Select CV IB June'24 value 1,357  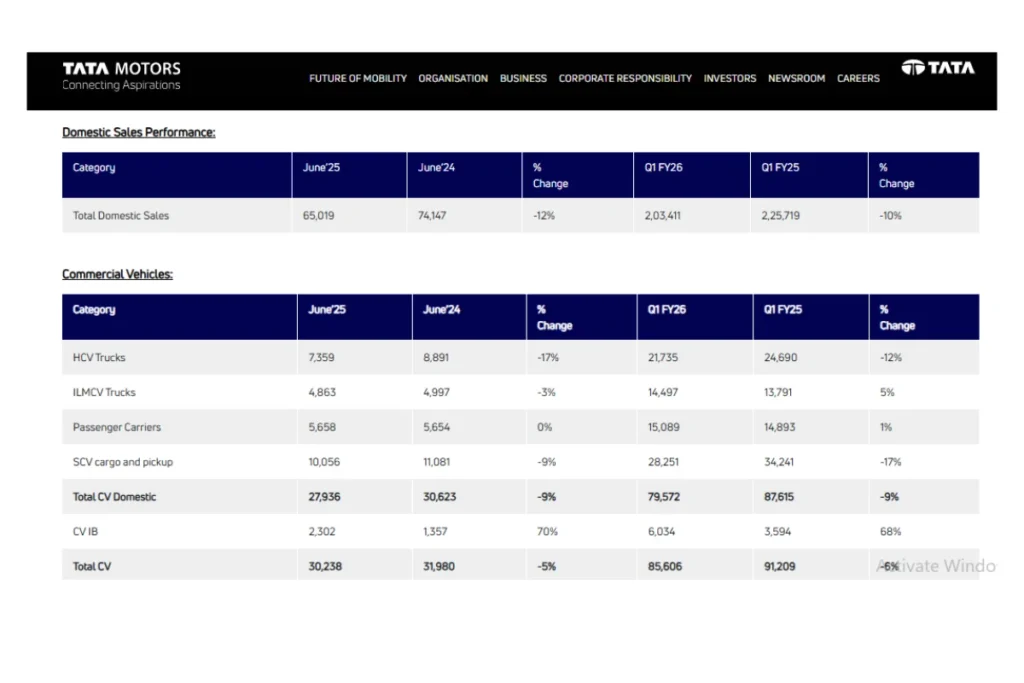[435, 532]
